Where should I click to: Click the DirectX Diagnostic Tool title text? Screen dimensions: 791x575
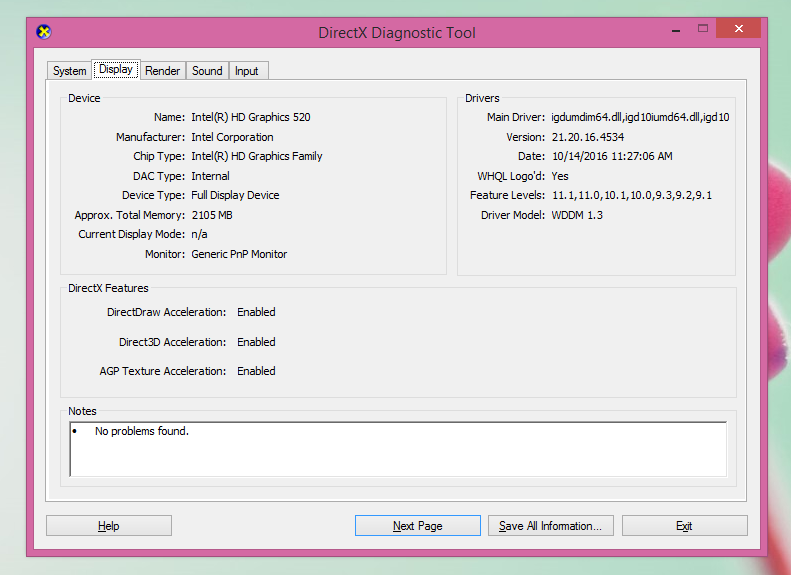[x=397, y=32]
